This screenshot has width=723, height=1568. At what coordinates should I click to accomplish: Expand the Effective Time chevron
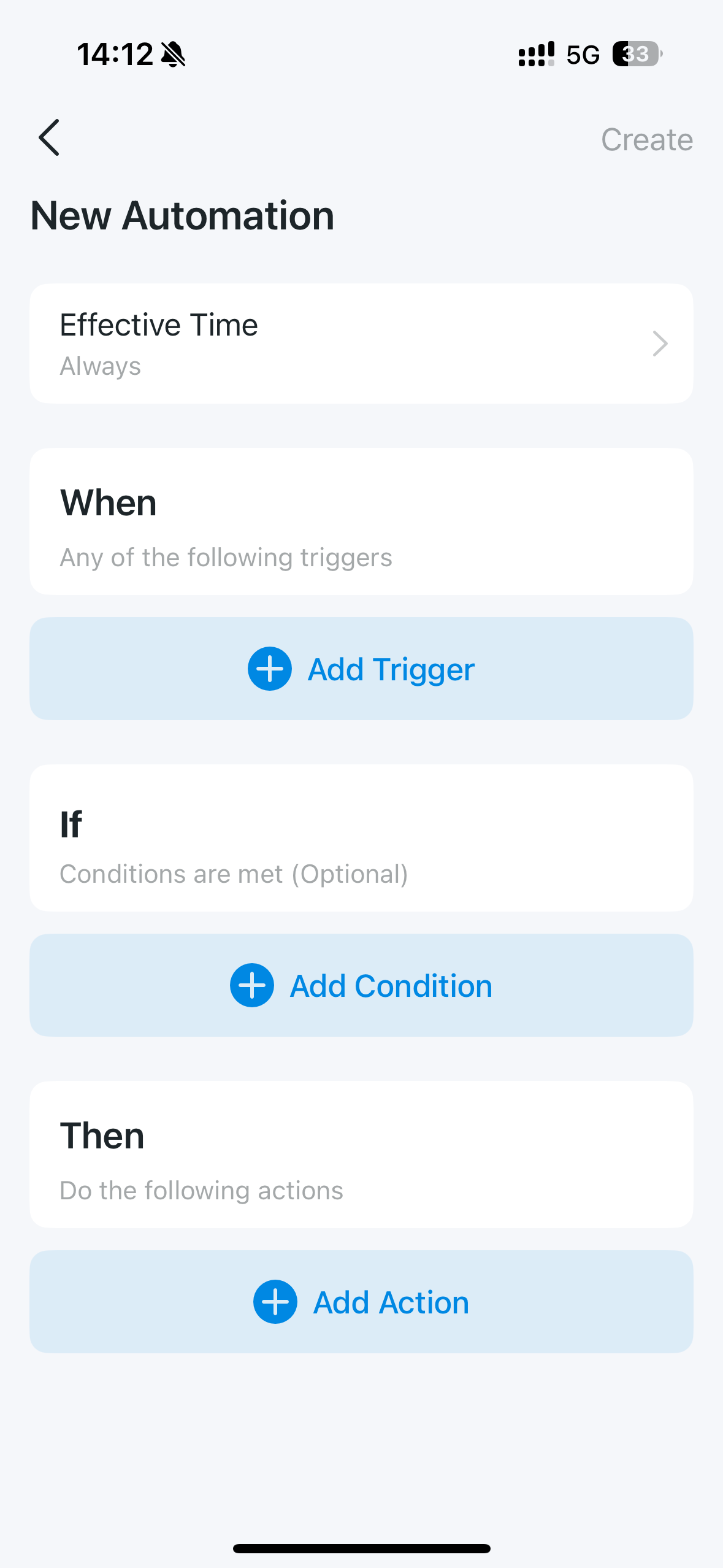[x=660, y=344]
